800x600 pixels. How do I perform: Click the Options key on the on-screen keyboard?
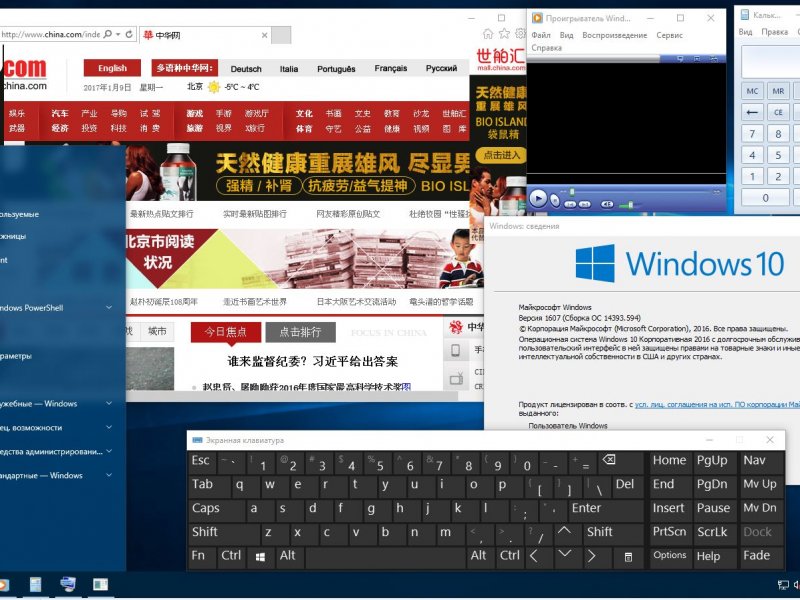coord(669,556)
